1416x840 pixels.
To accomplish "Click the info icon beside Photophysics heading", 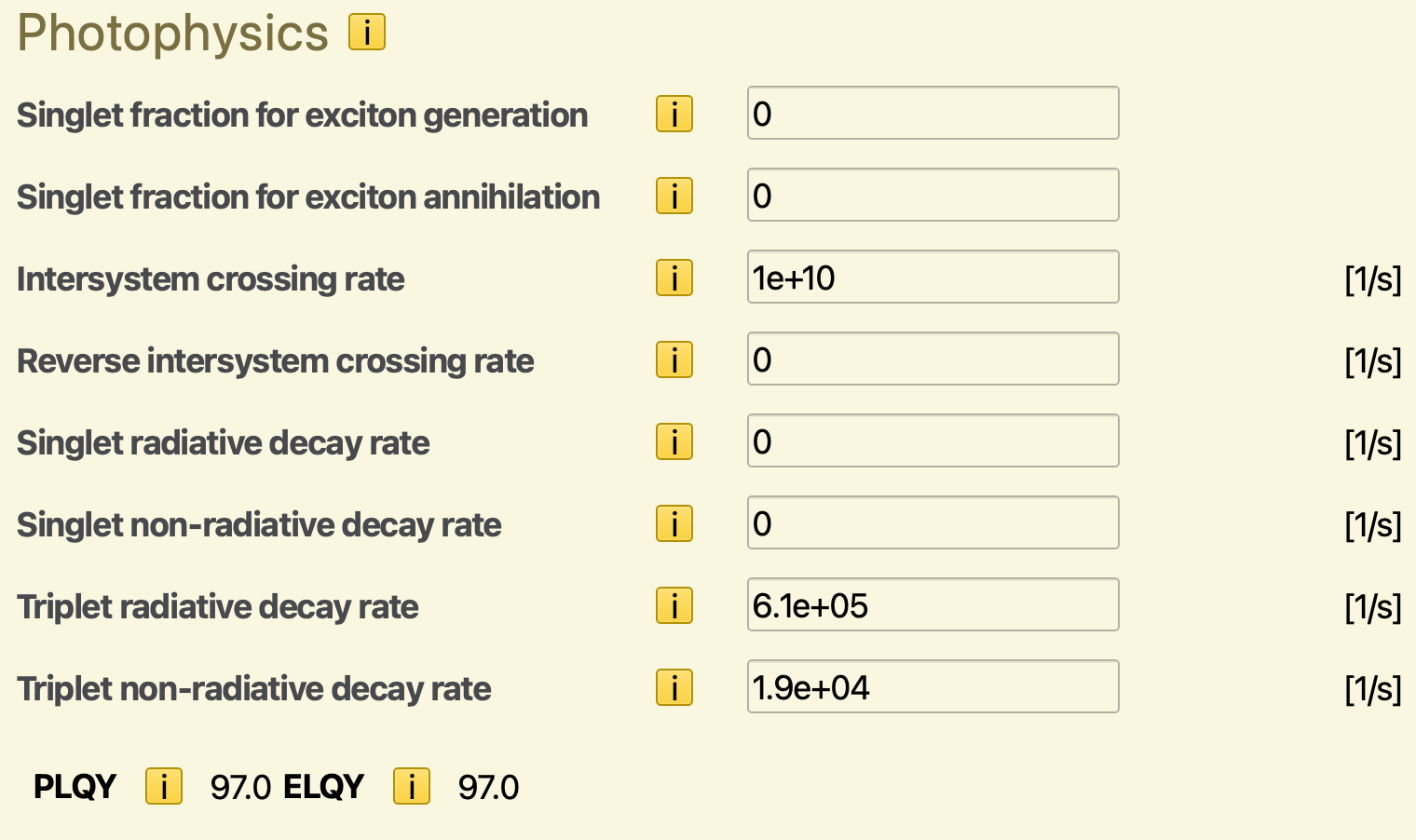I will tap(367, 33).
